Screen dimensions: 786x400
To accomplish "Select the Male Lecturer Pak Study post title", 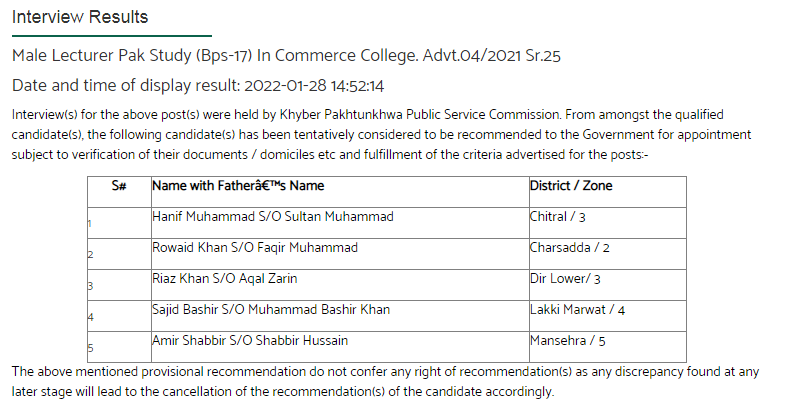I will 286,55.
